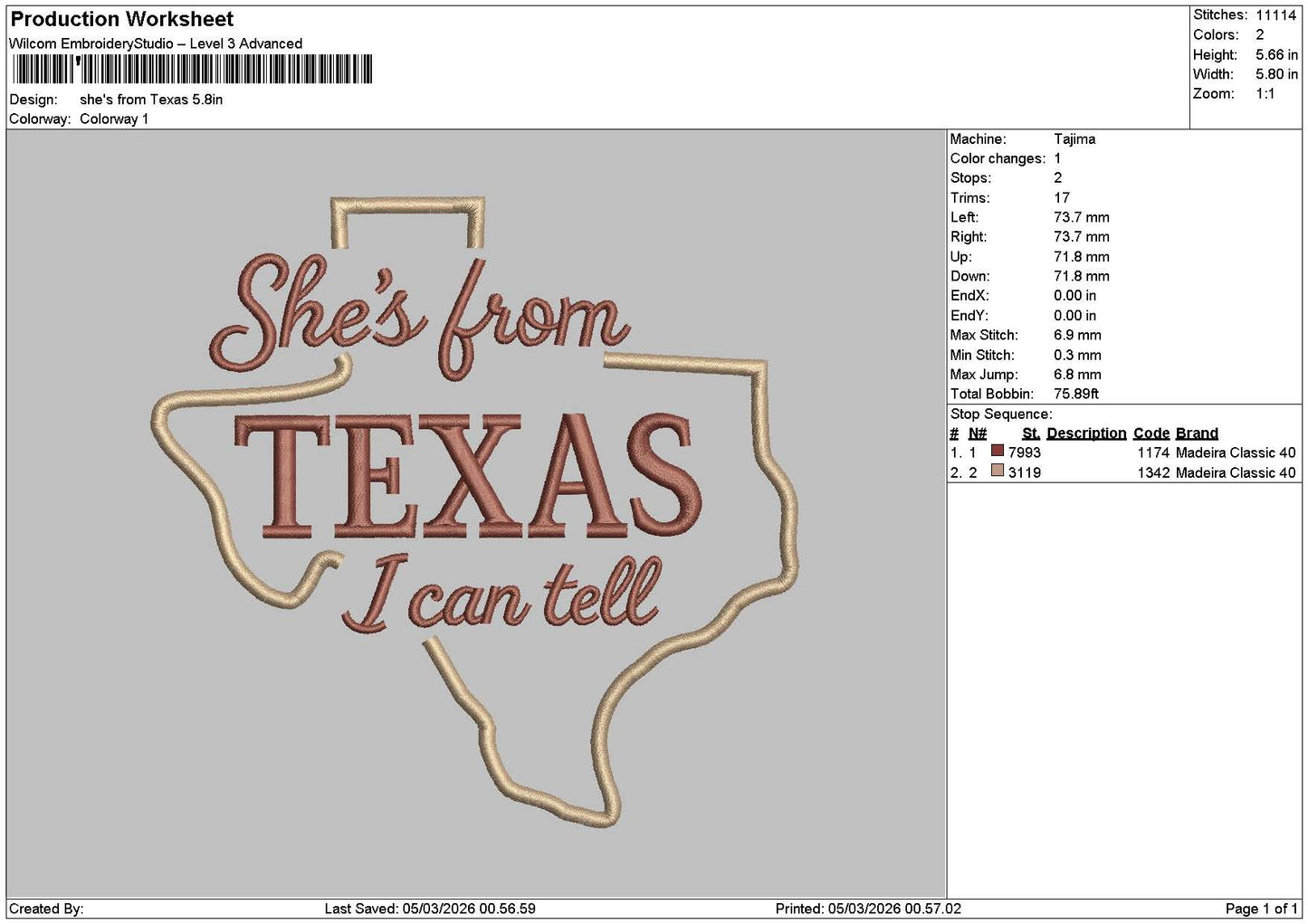1308x924 pixels.
Task: Click stitch count 3119 in stop row 2
Action: 1025,472
